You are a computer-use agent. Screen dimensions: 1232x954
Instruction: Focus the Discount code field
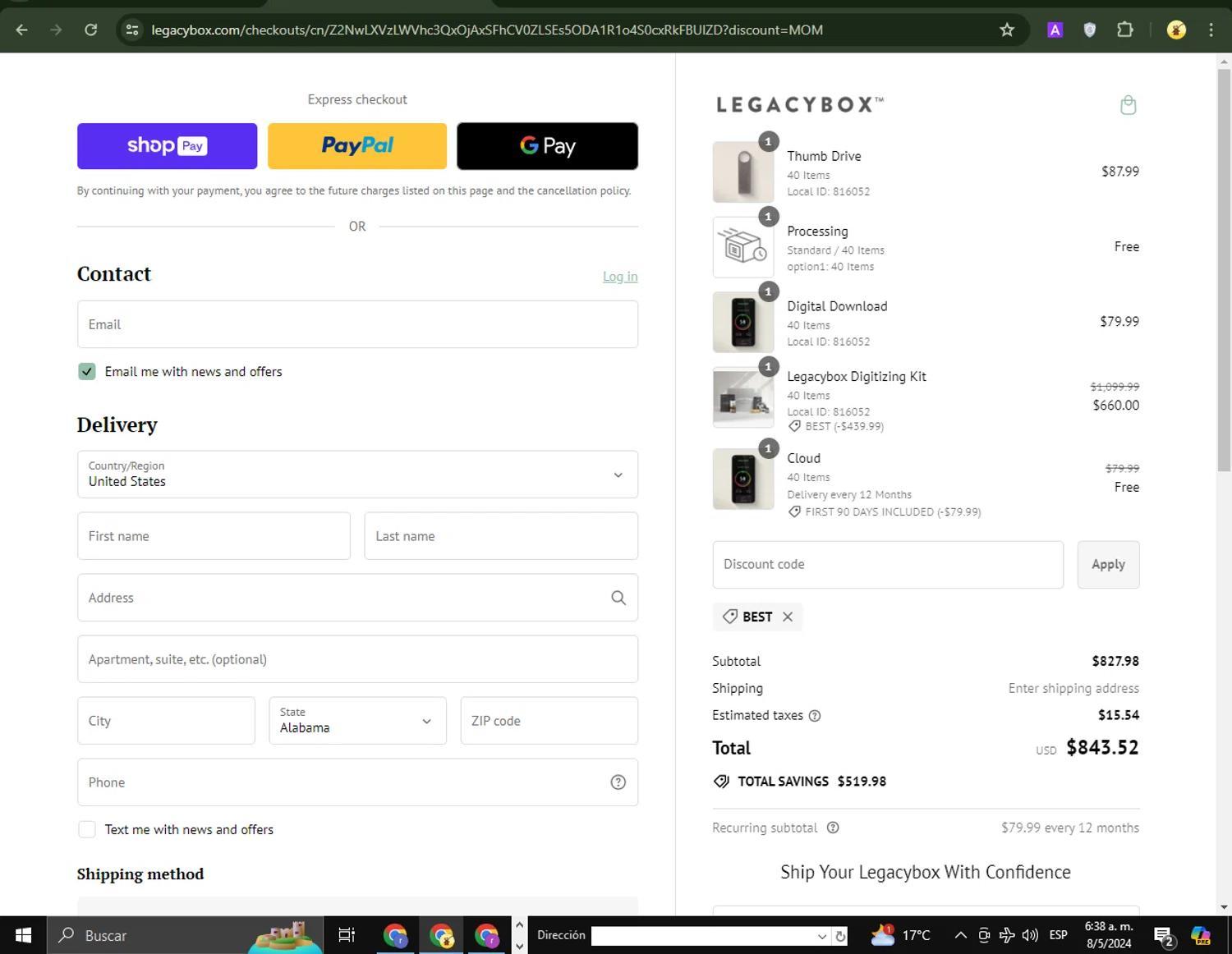tap(888, 565)
